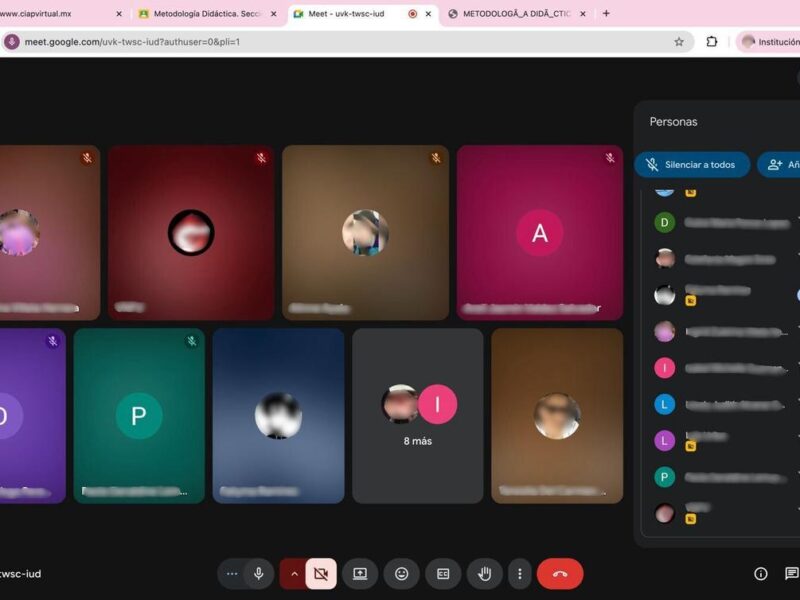
Task: Toggle closed captions button
Action: 443,573
